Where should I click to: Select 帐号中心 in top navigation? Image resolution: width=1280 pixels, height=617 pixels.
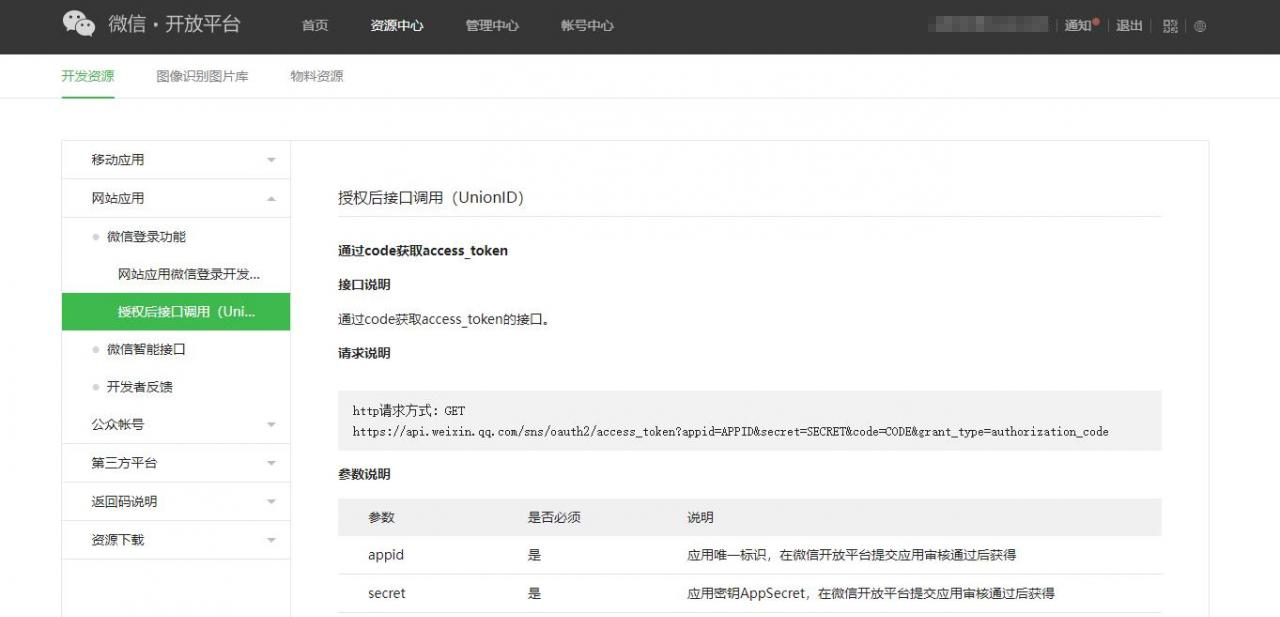click(x=587, y=26)
